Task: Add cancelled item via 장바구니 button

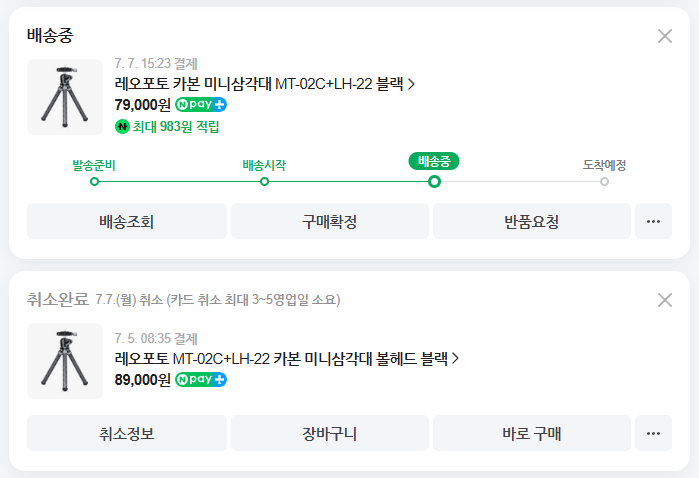Action: tap(330, 433)
